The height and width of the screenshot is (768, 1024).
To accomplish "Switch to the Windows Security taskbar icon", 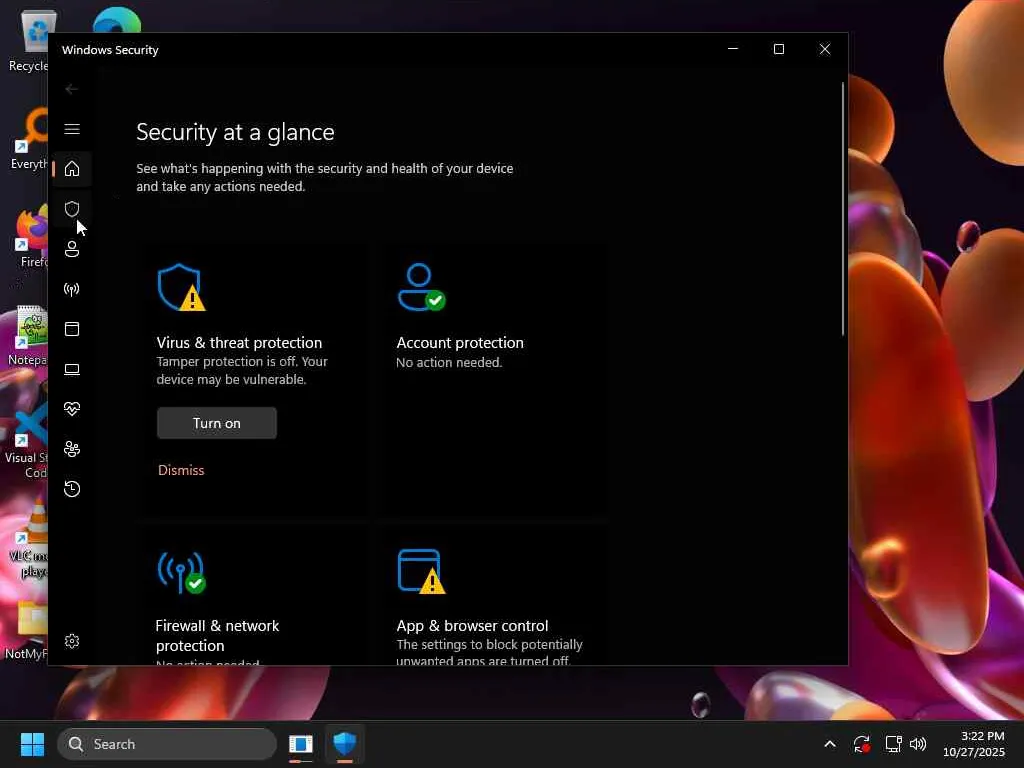I will tap(344, 744).
